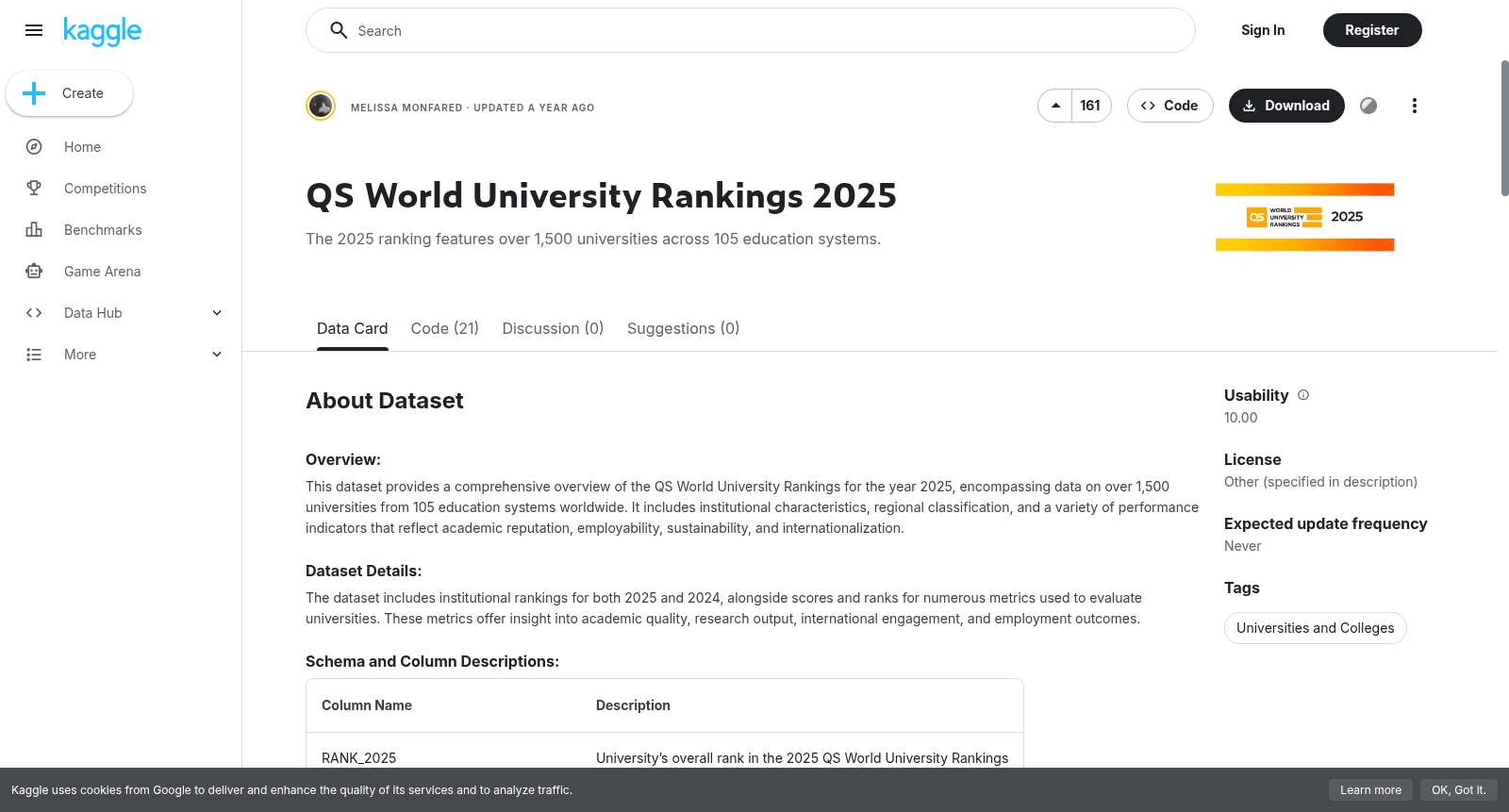Open Home from the sidebar
This screenshot has height=812, width=1509.
tap(82, 147)
